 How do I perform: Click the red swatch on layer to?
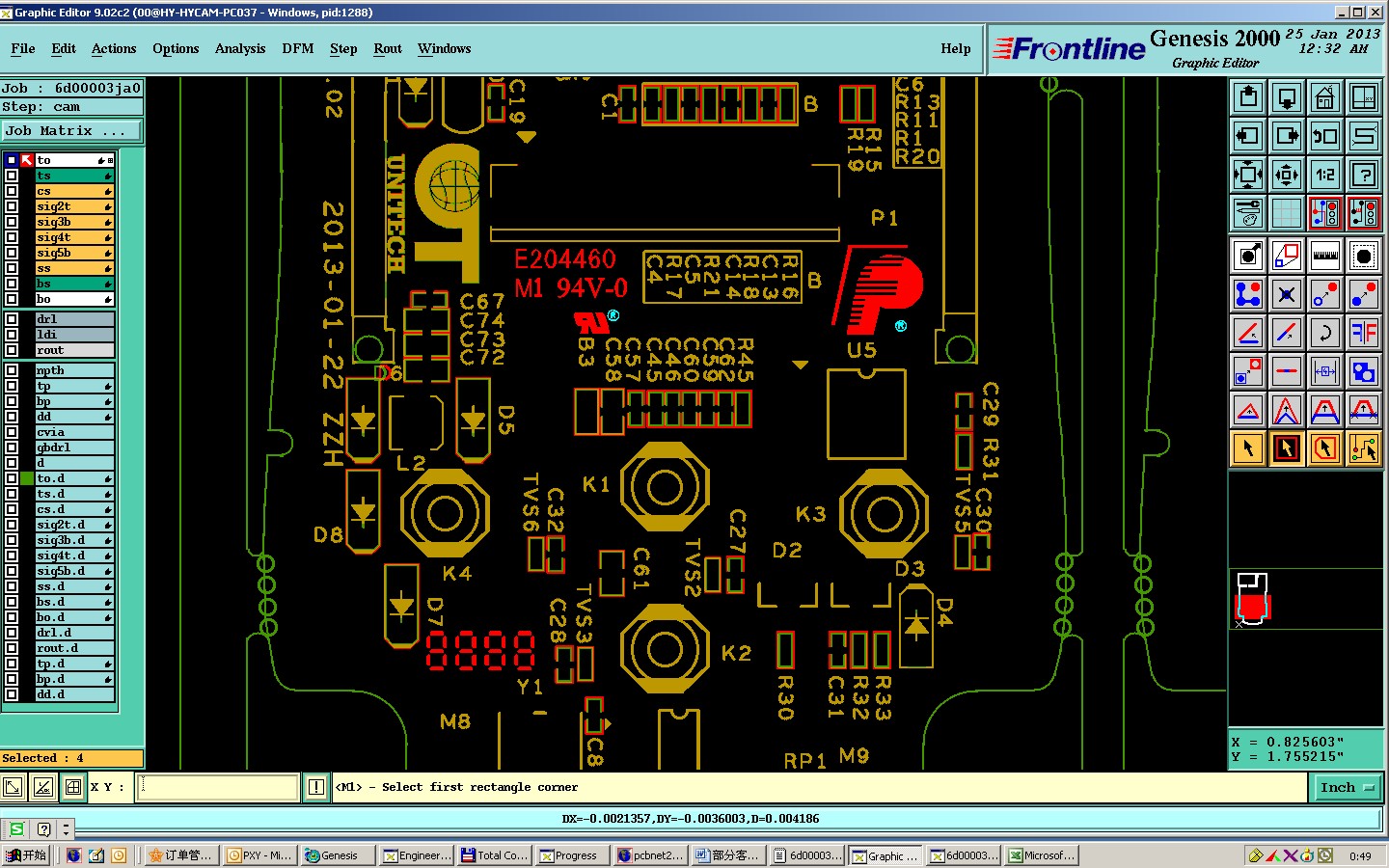(x=27, y=160)
